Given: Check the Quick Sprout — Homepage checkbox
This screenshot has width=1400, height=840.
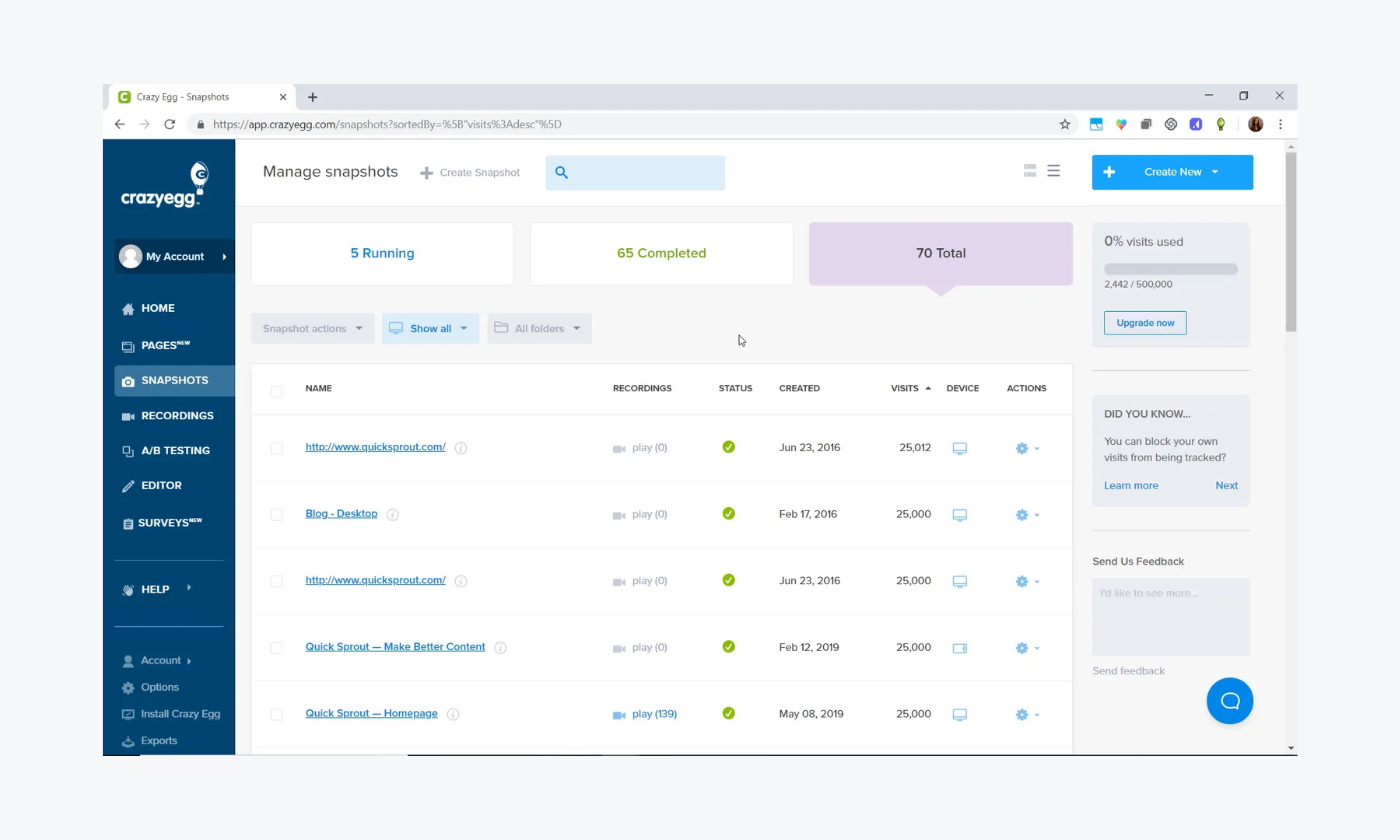Looking at the screenshot, I should pos(277,715).
